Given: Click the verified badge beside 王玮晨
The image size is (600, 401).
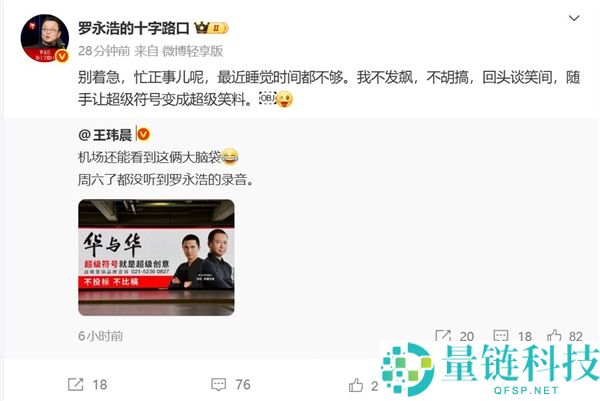Looking at the screenshot, I should tap(143, 134).
